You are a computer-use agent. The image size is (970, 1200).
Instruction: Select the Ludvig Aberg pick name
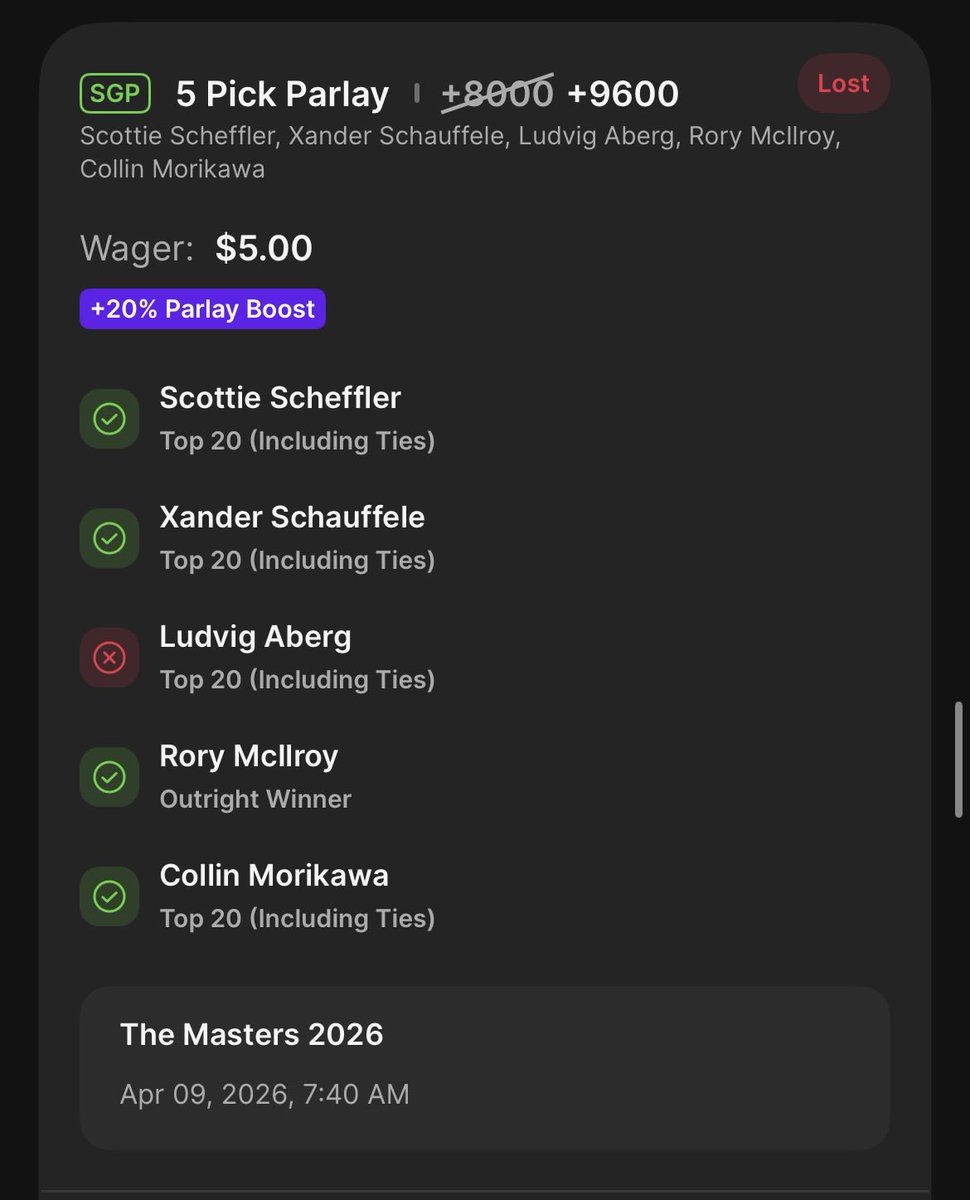pyautogui.click(x=255, y=637)
